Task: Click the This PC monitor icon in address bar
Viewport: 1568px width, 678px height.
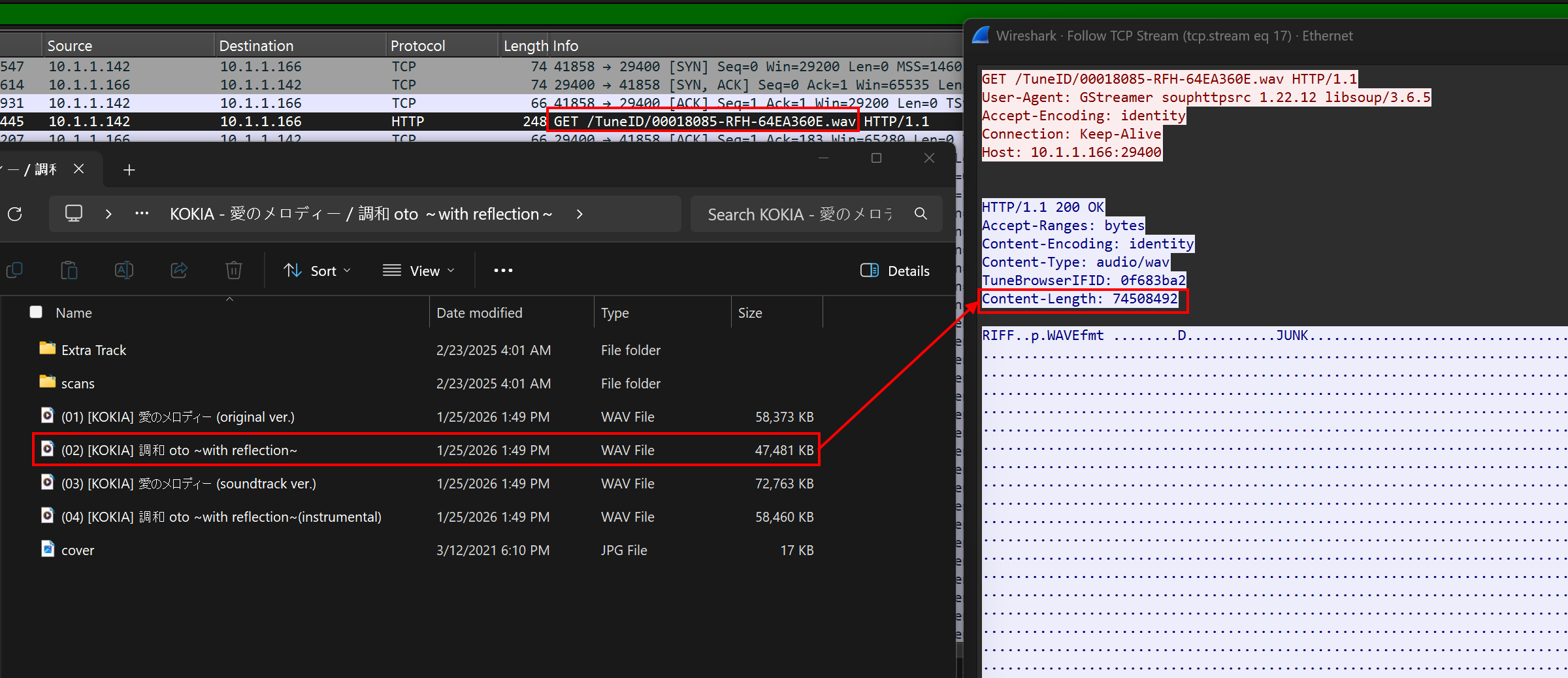Action: 74,214
